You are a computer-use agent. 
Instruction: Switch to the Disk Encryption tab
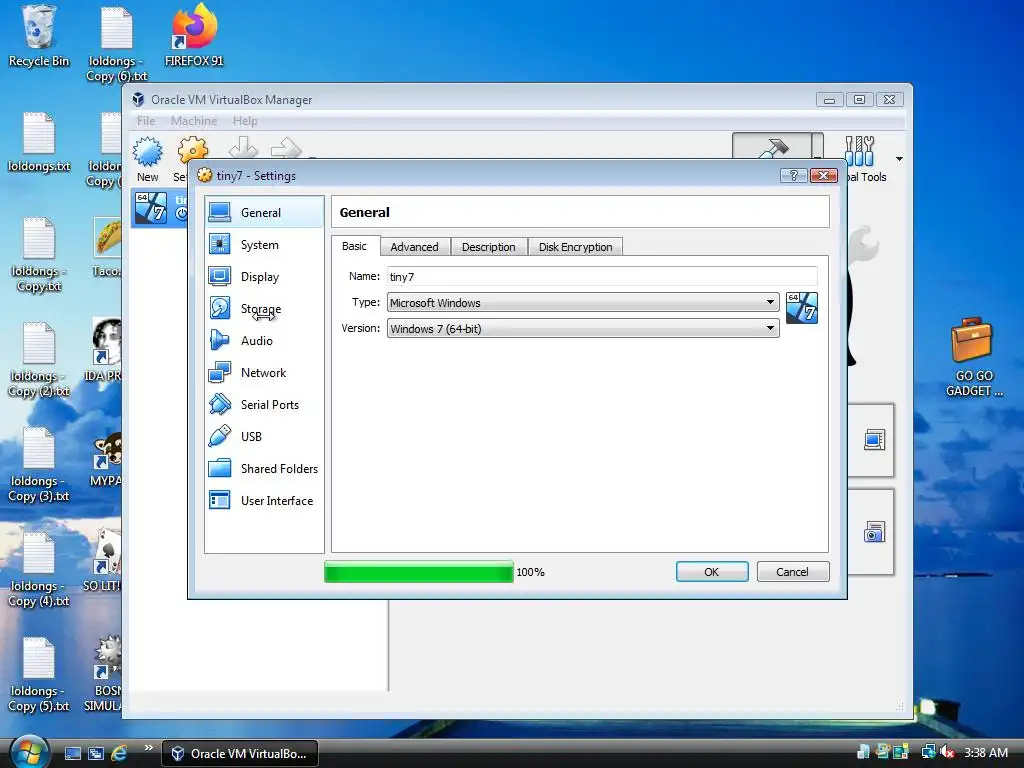pos(575,247)
